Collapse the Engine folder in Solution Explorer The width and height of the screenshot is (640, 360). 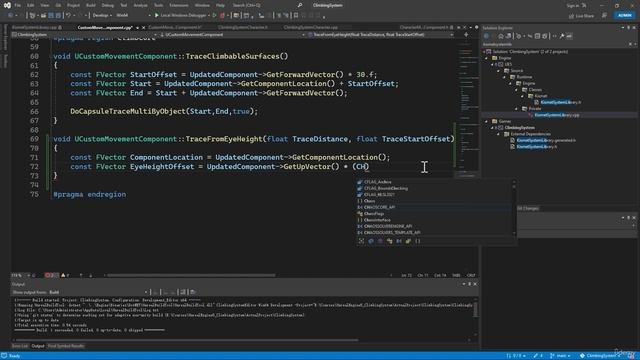coord(487,58)
